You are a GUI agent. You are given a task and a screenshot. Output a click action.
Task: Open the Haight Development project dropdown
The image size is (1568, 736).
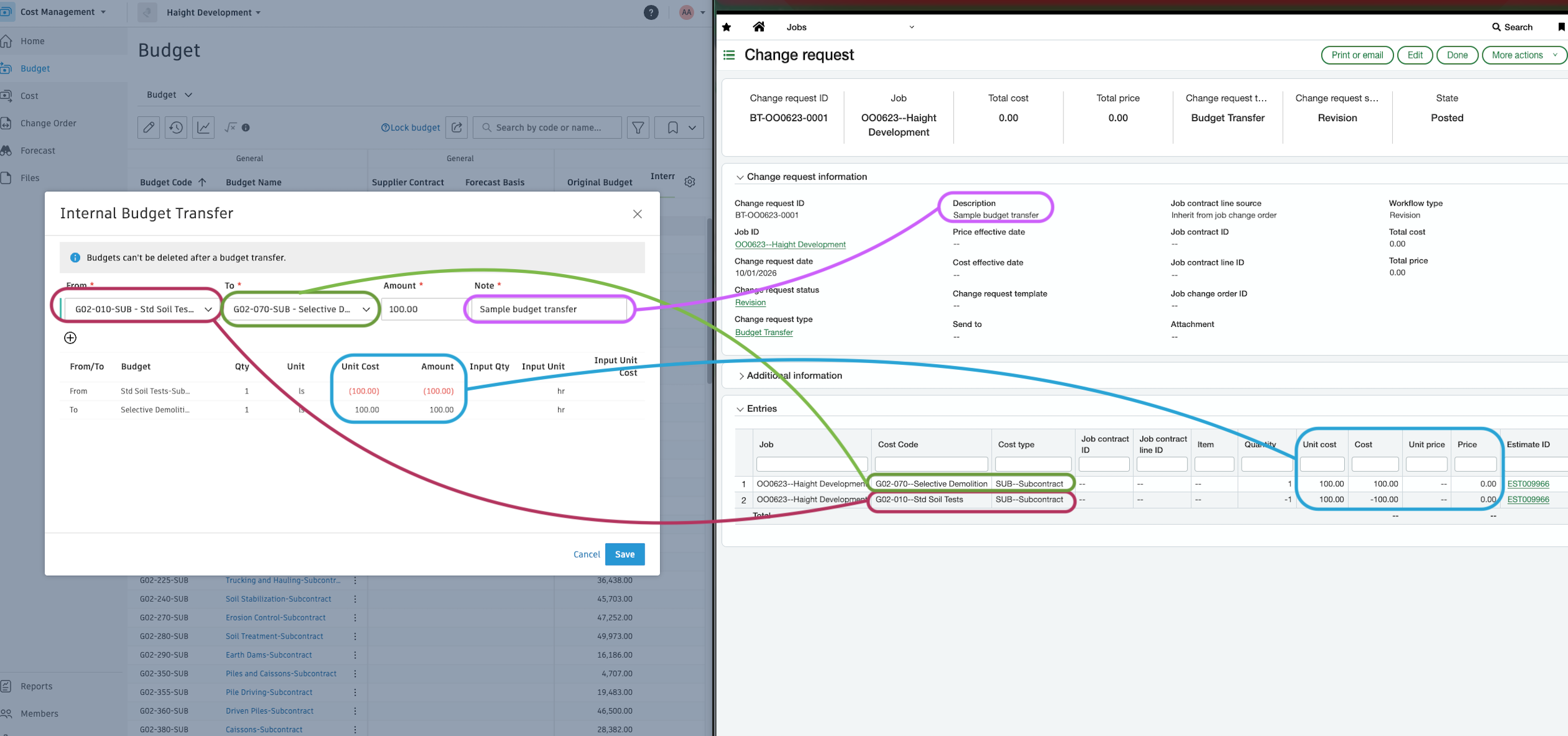(213, 12)
